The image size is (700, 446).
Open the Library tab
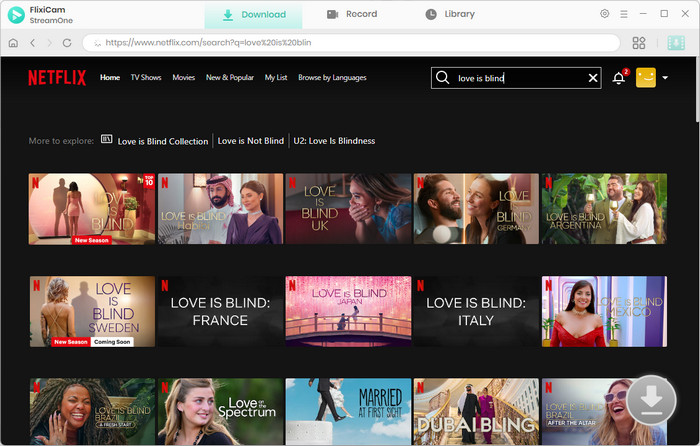click(450, 14)
